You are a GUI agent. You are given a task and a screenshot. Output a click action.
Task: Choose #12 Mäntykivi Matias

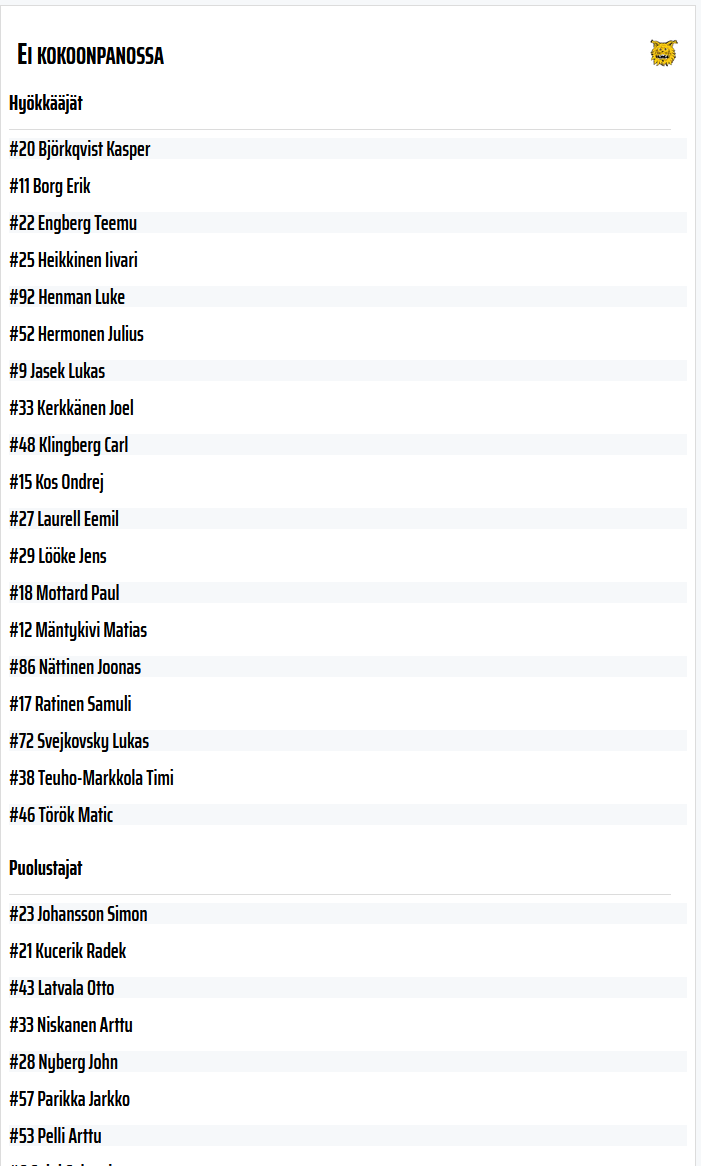[78, 630]
